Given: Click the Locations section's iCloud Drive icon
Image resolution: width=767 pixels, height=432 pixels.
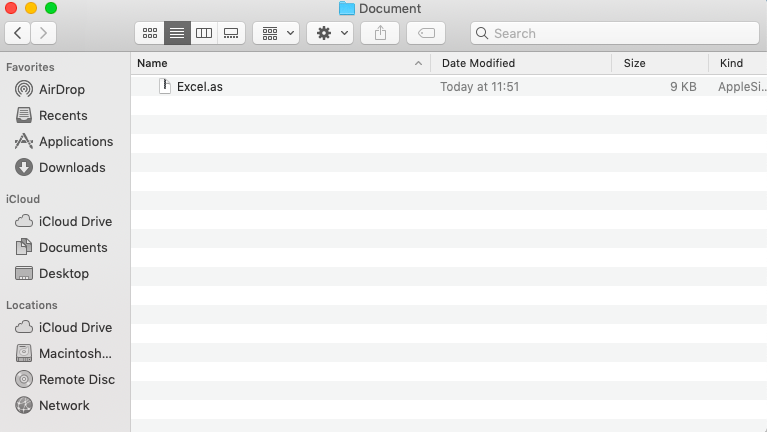Looking at the screenshot, I should tap(24, 327).
